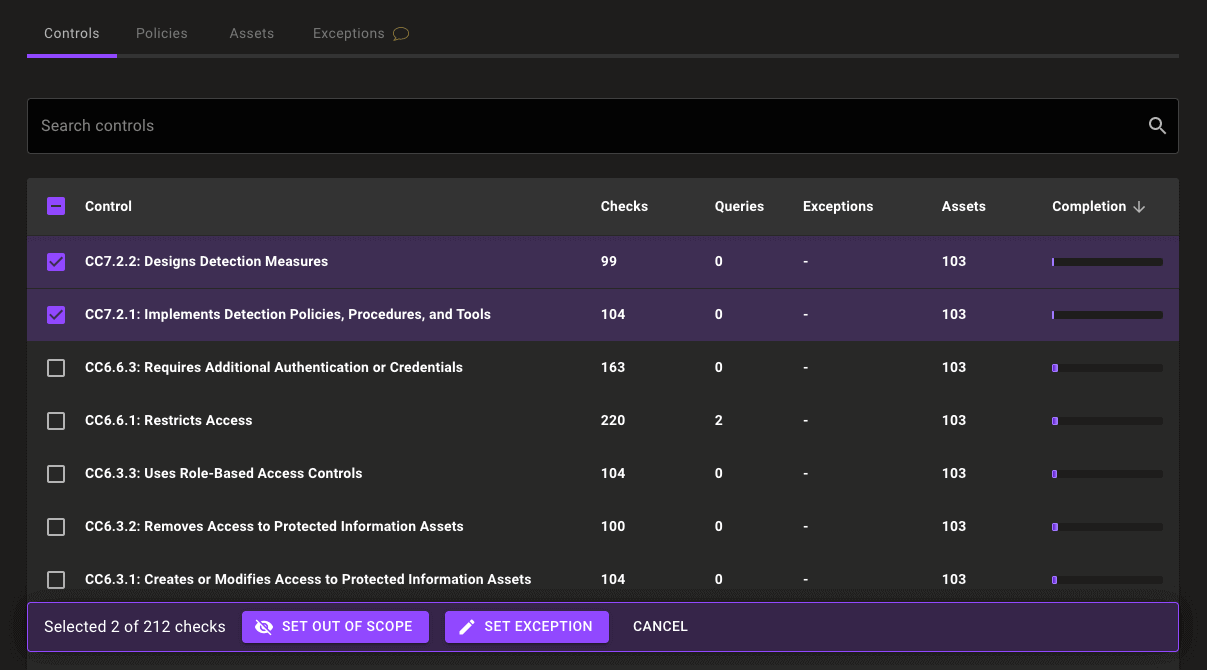Open CC6.3.2 Removes Access control link
Viewport: 1207px width, 670px height.
[274, 527]
